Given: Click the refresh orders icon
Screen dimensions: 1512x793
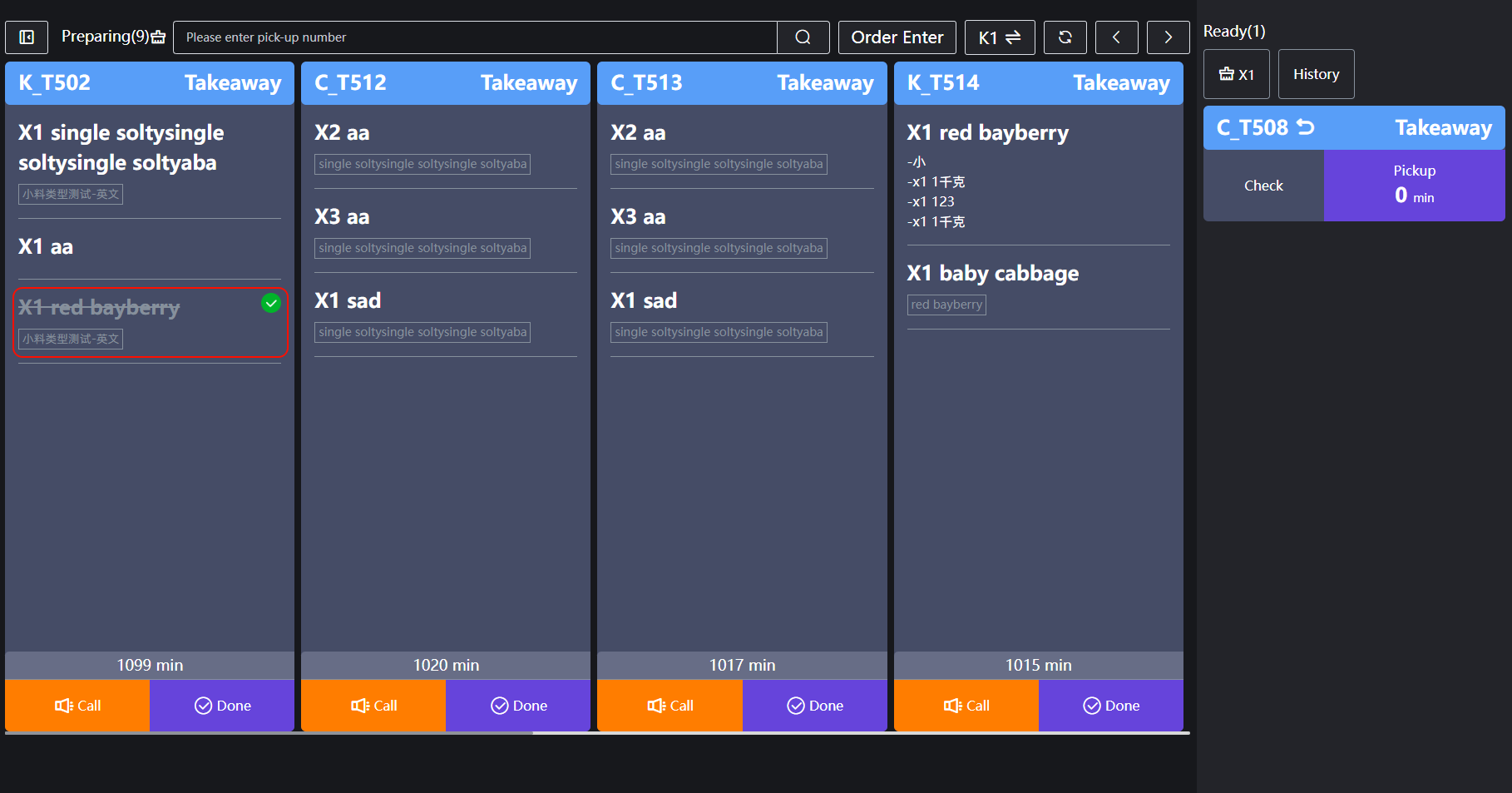Looking at the screenshot, I should coord(1065,37).
